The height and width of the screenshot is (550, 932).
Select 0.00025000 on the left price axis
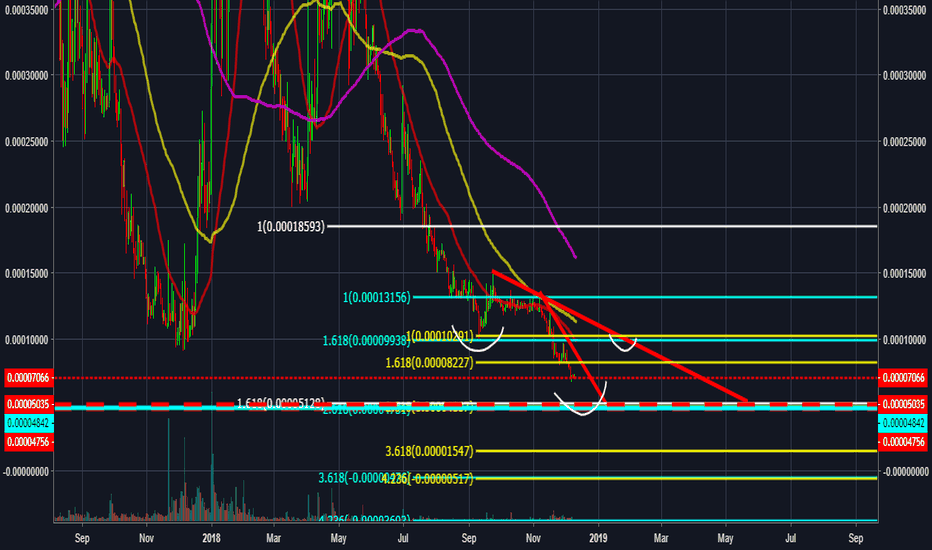26,142
